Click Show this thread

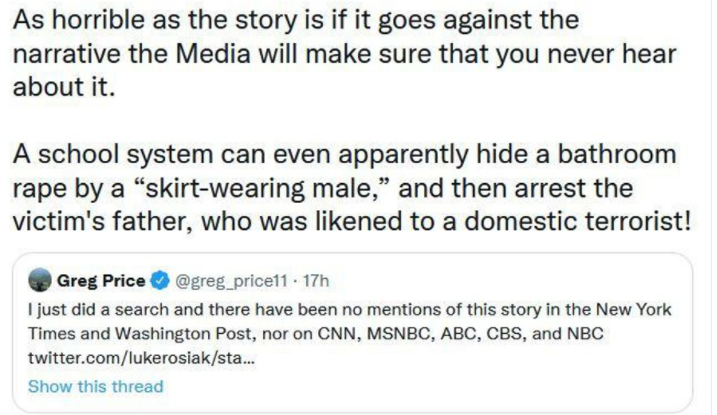point(94,385)
